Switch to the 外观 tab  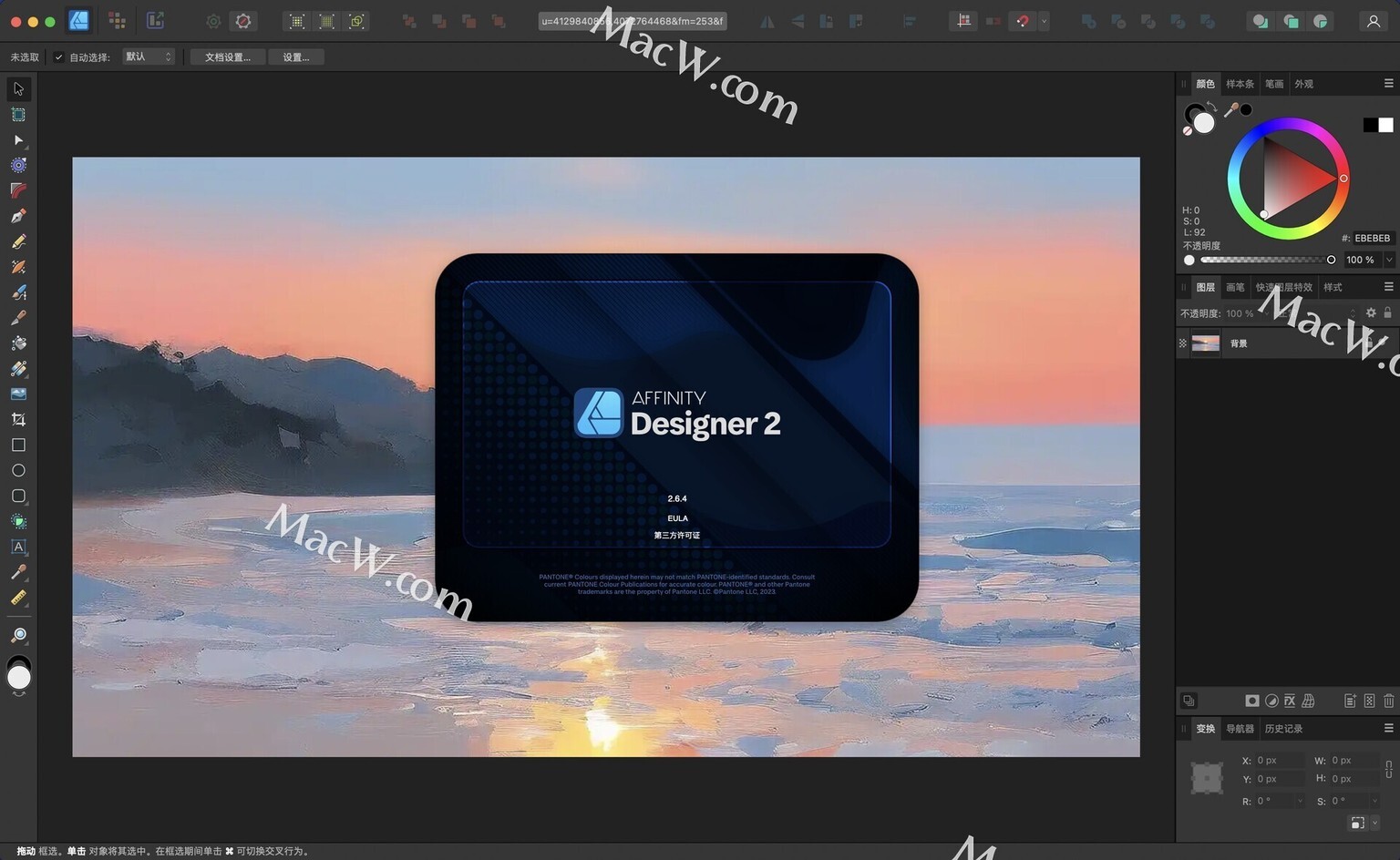point(1304,84)
